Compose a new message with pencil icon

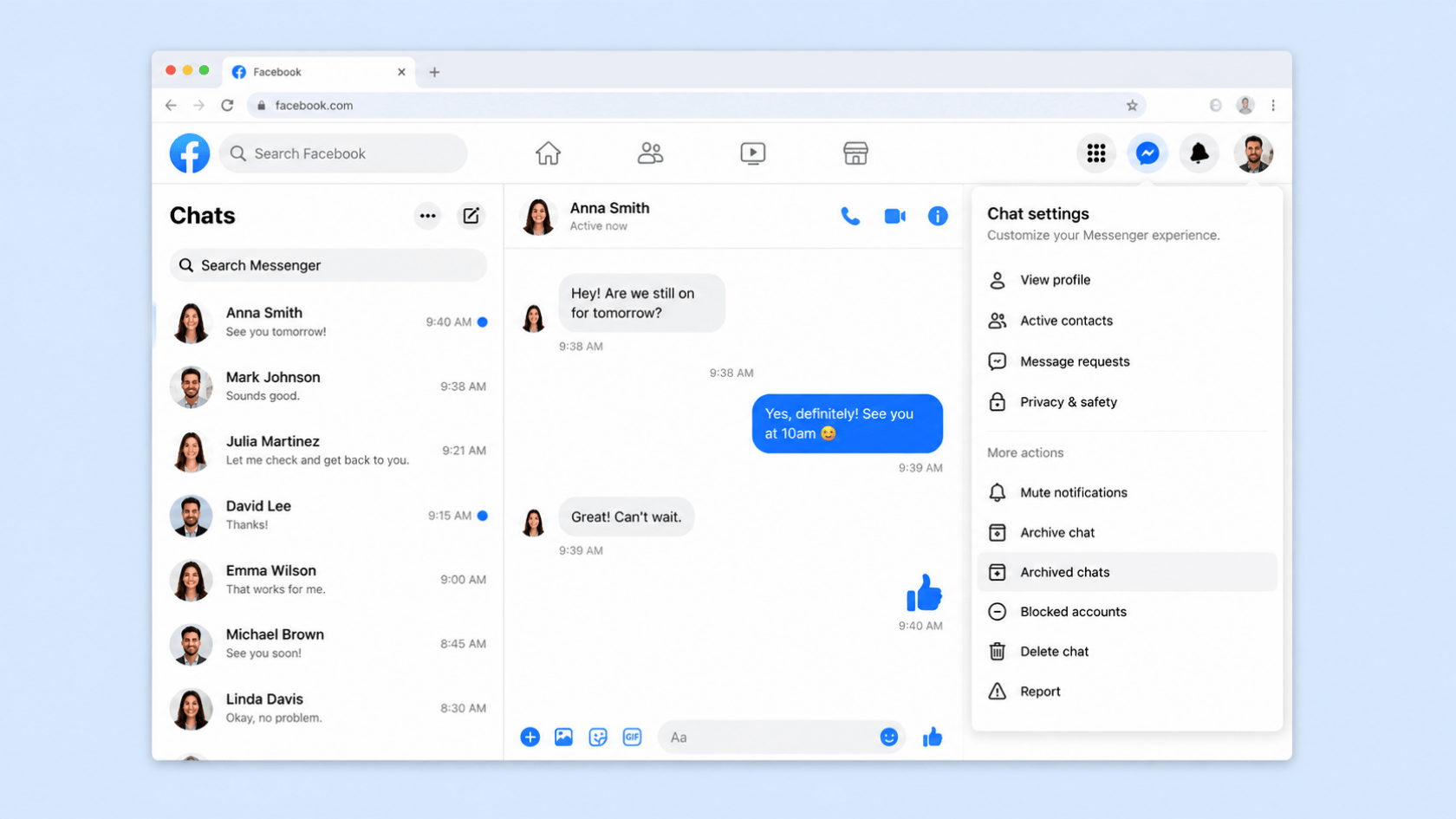pos(471,216)
